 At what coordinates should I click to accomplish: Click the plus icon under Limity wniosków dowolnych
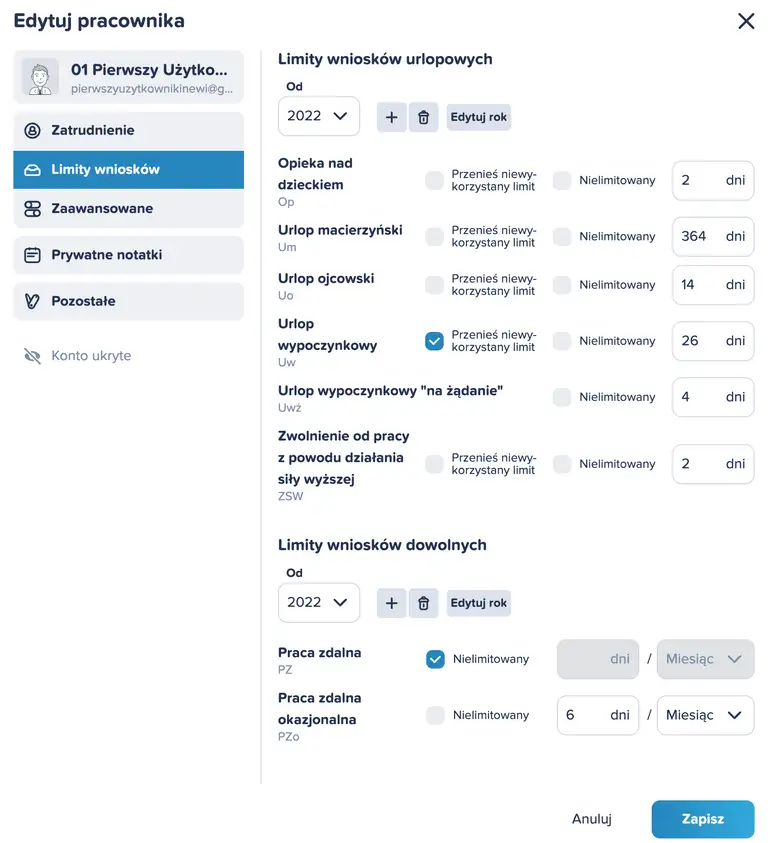[x=391, y=603]
